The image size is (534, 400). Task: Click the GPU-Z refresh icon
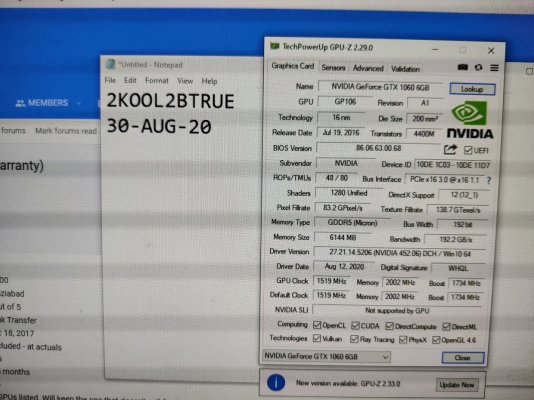(478, 67)
